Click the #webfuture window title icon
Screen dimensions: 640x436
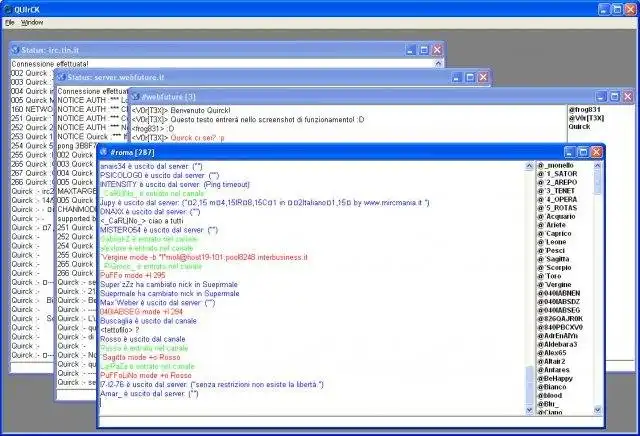(x=136, y=97)
